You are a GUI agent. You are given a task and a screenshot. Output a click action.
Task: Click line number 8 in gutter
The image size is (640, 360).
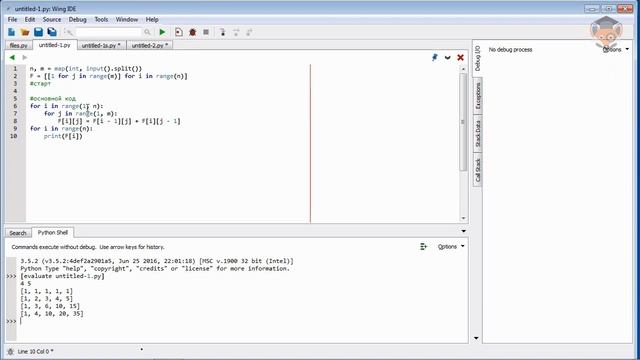coord(15,121)
